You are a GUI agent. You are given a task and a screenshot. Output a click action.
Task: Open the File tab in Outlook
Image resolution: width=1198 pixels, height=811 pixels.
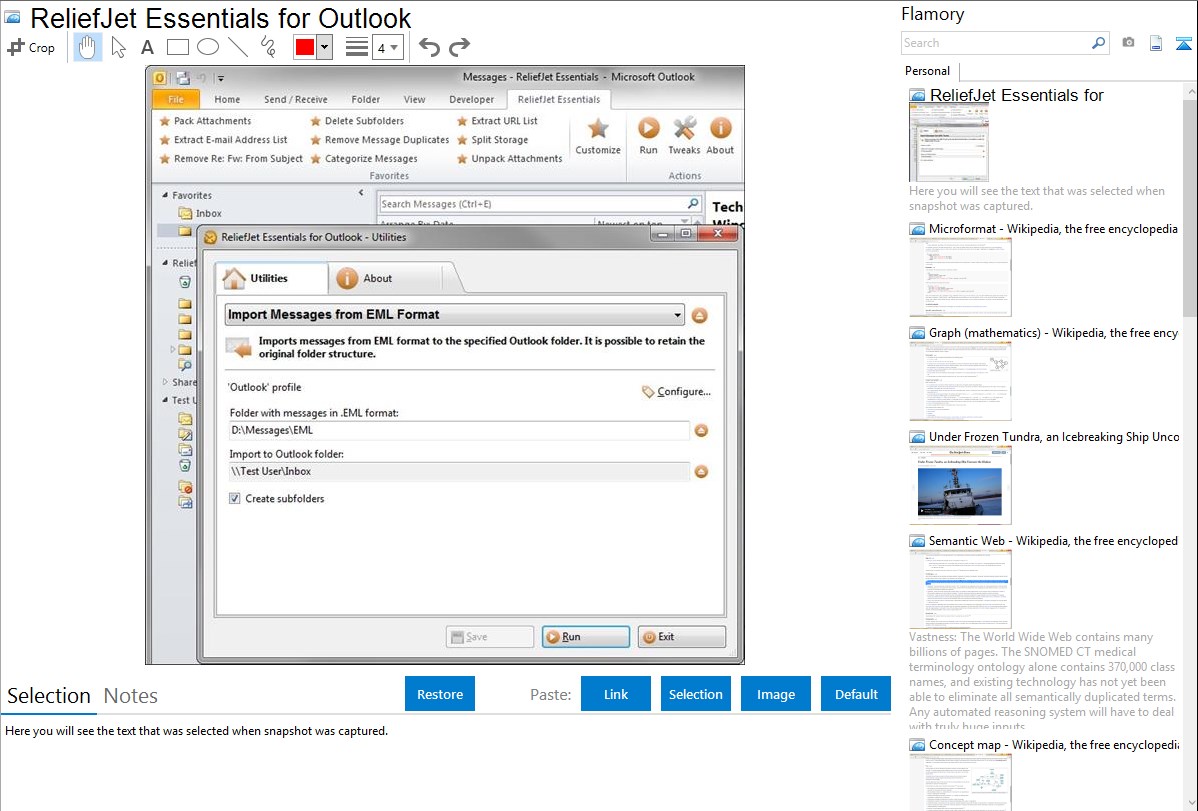point(176,99)
